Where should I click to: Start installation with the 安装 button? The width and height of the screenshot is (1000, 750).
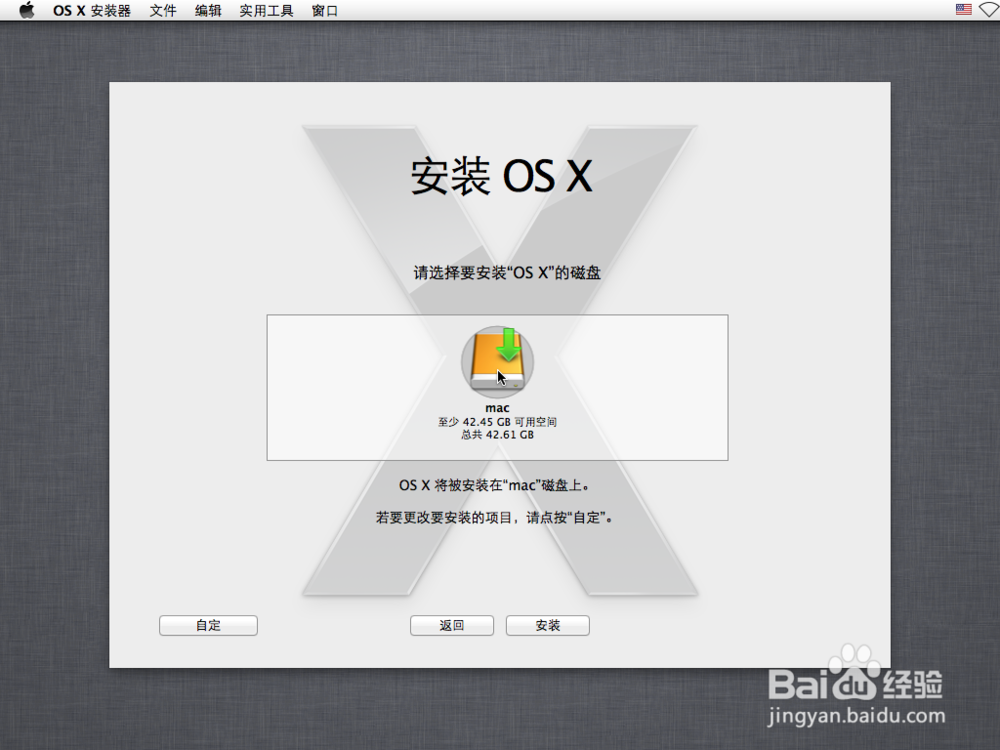(x=548, y=626)
